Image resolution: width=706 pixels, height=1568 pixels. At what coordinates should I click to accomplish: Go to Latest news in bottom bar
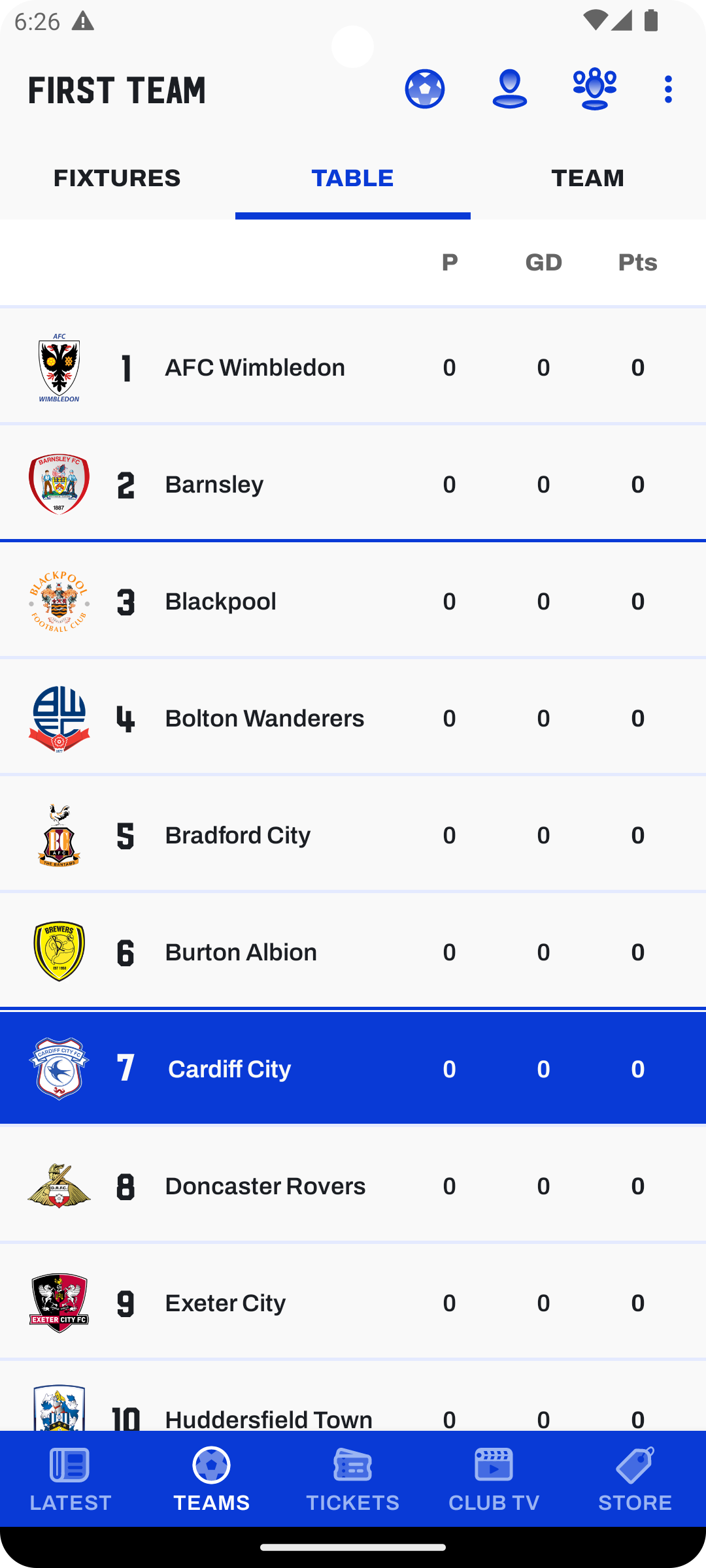click(x=71, y=1479)
